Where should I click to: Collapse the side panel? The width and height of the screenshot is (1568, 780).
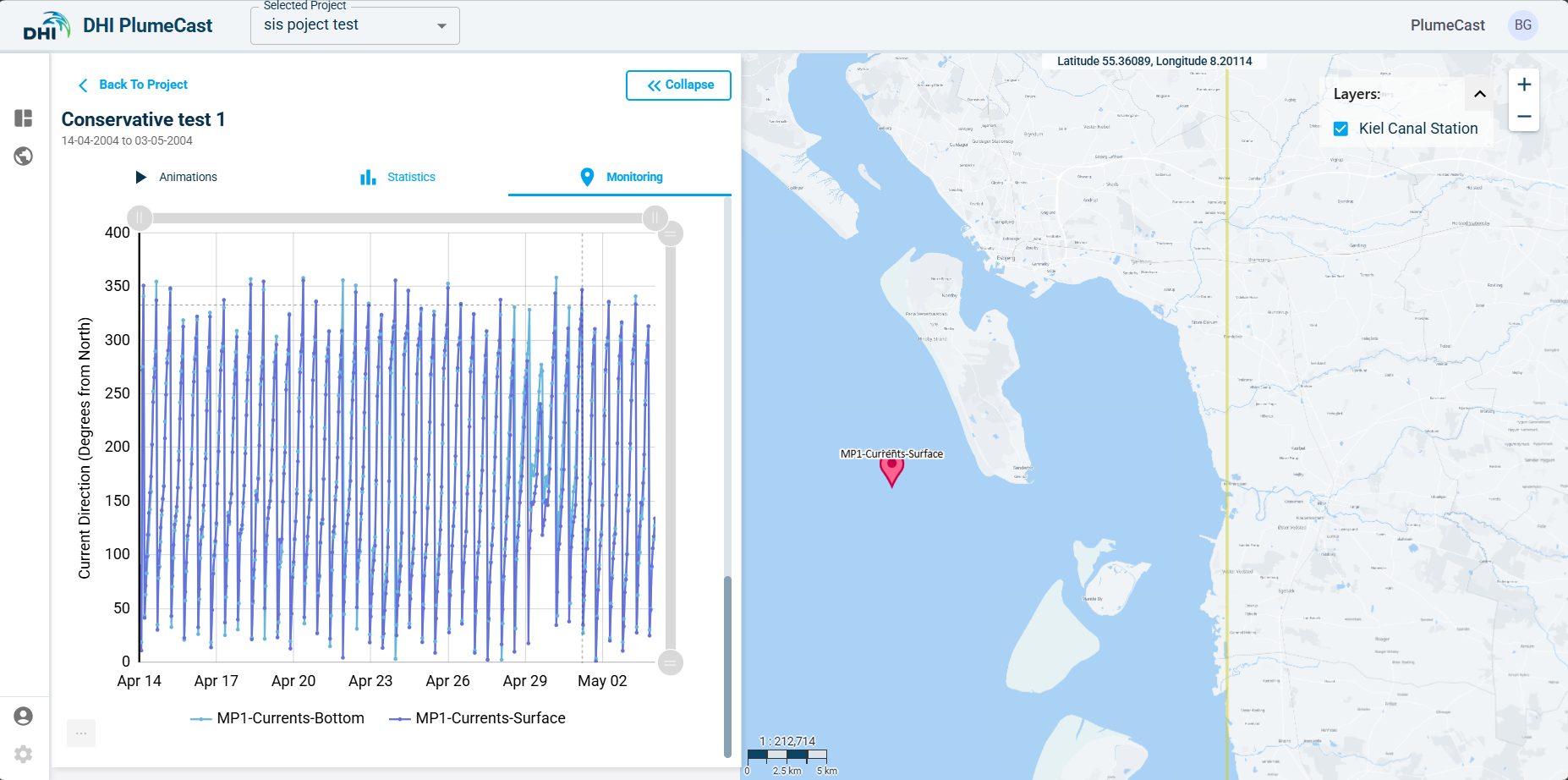click(x=678, y=85)
